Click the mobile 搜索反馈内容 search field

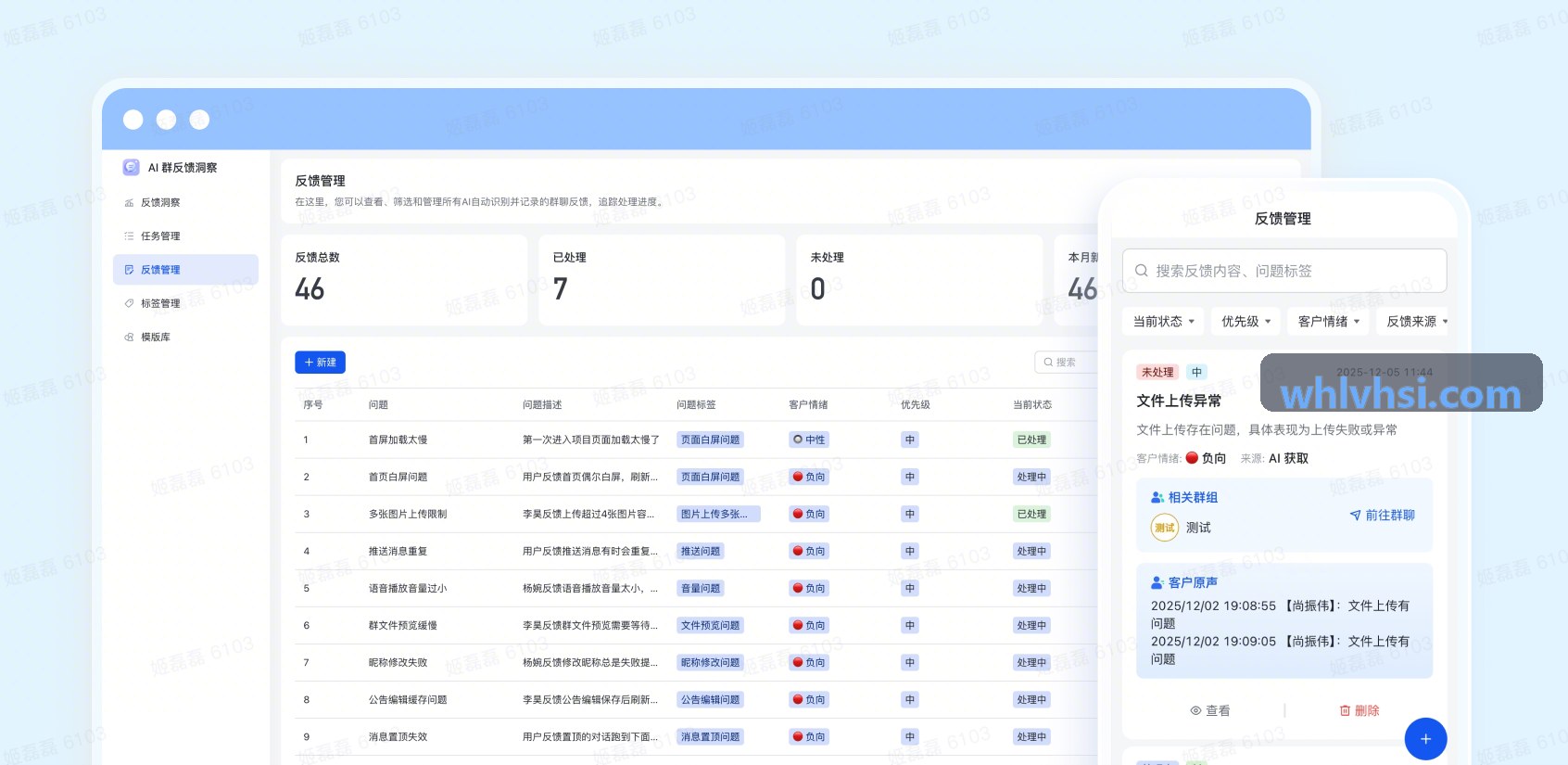coord(1283,271)
